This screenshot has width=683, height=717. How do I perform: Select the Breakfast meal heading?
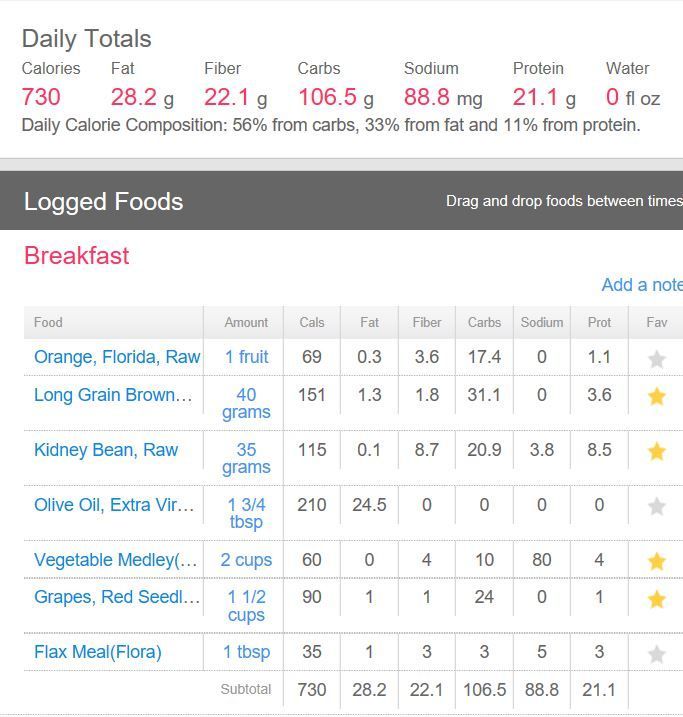click(x=77, y=255)
